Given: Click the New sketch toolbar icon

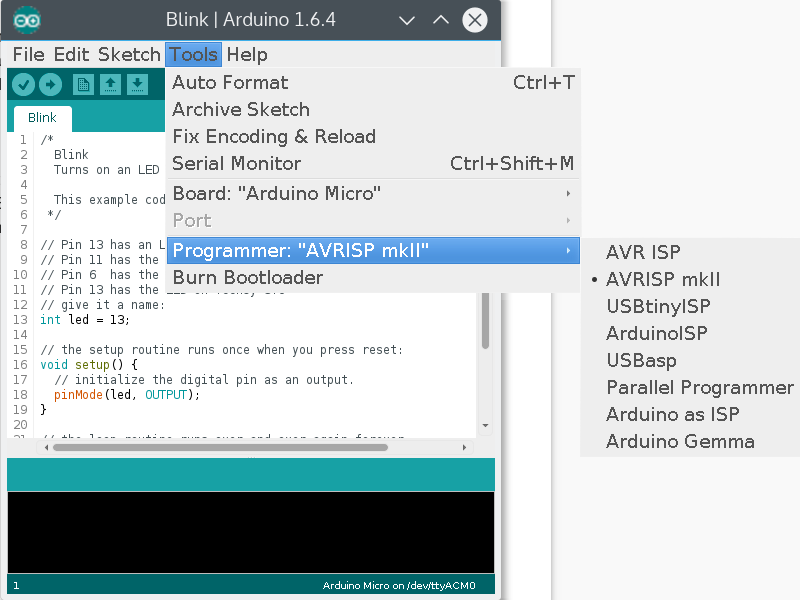Looking at the screenshot, I should pos(83,85).
